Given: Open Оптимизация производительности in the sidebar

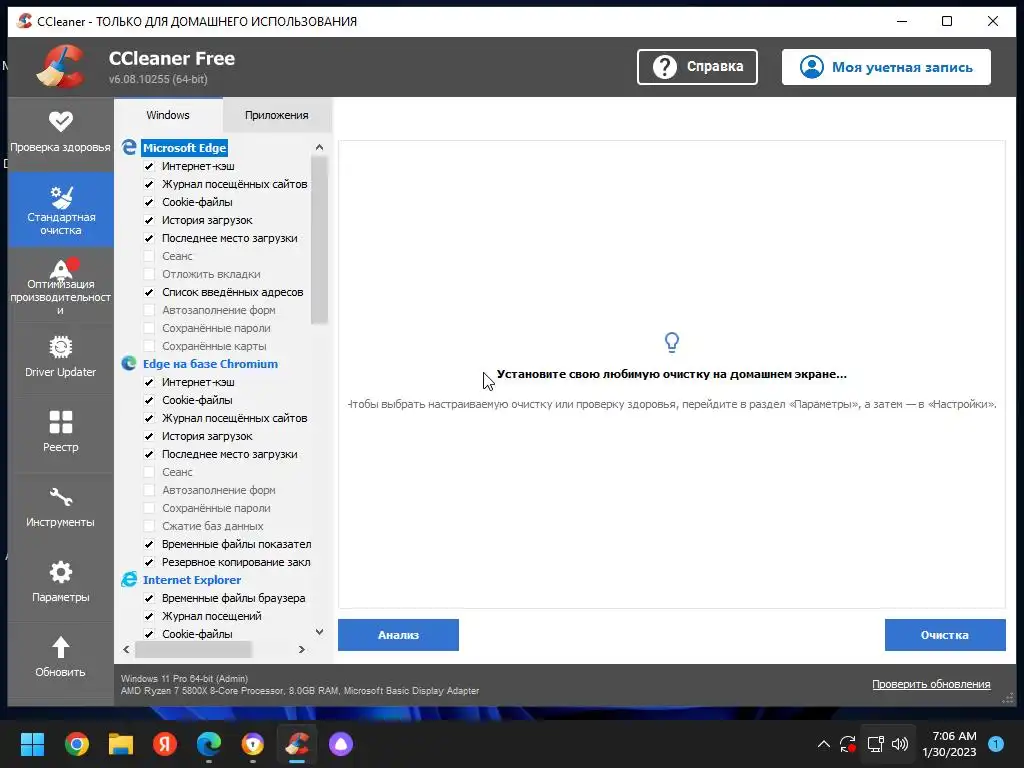Looking at the screenshot, I should [x=60, y=285].
